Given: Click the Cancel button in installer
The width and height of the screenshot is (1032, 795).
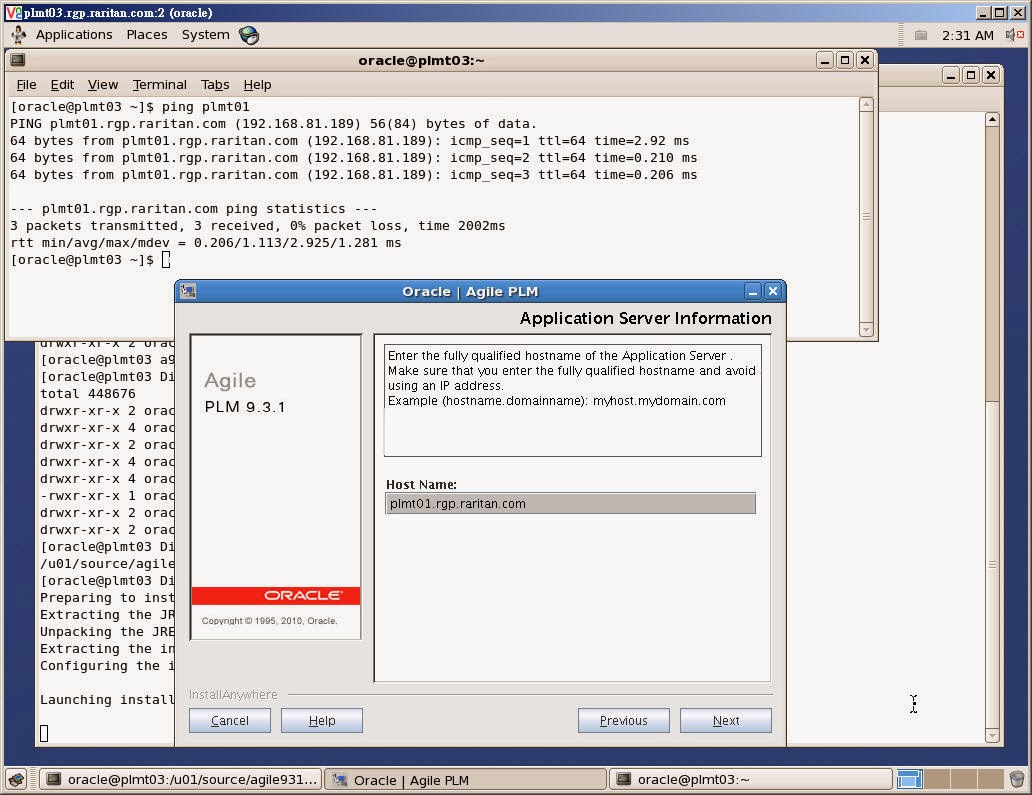Looking at the screenshot, I should (230, 721).
